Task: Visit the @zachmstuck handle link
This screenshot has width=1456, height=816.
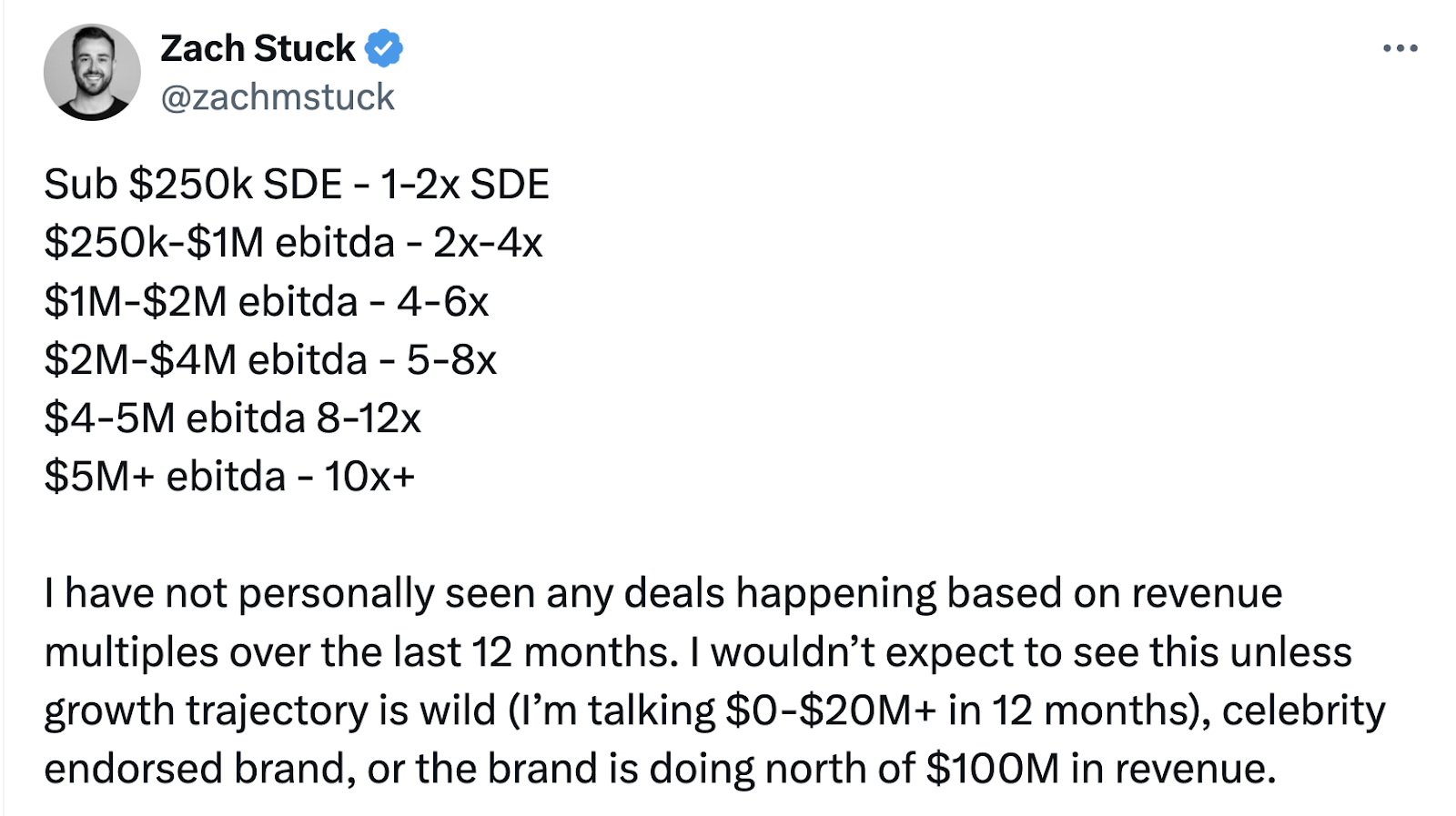Action: (x=278, y=97)
